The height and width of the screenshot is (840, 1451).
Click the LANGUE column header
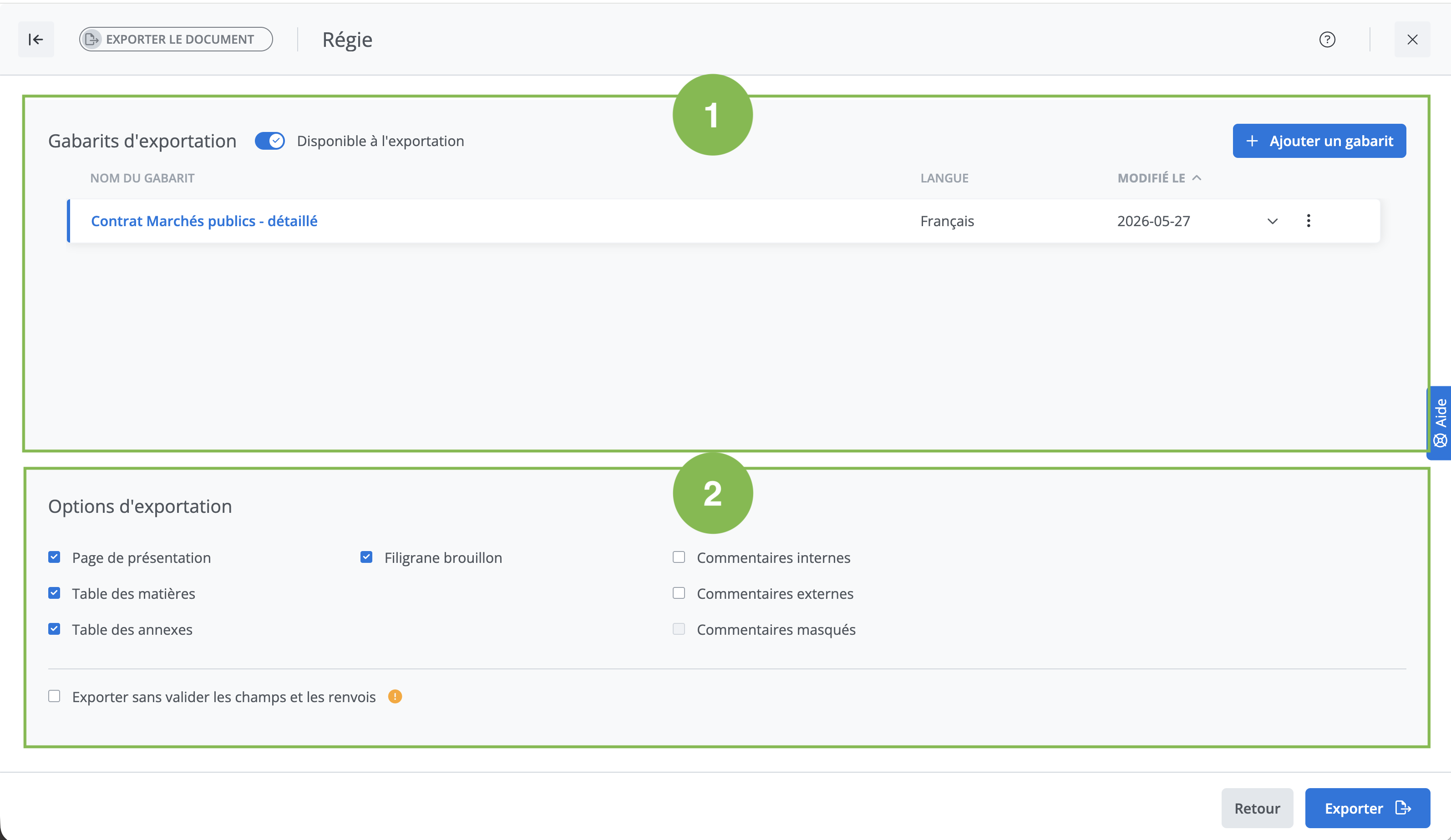tap(944, 178)
